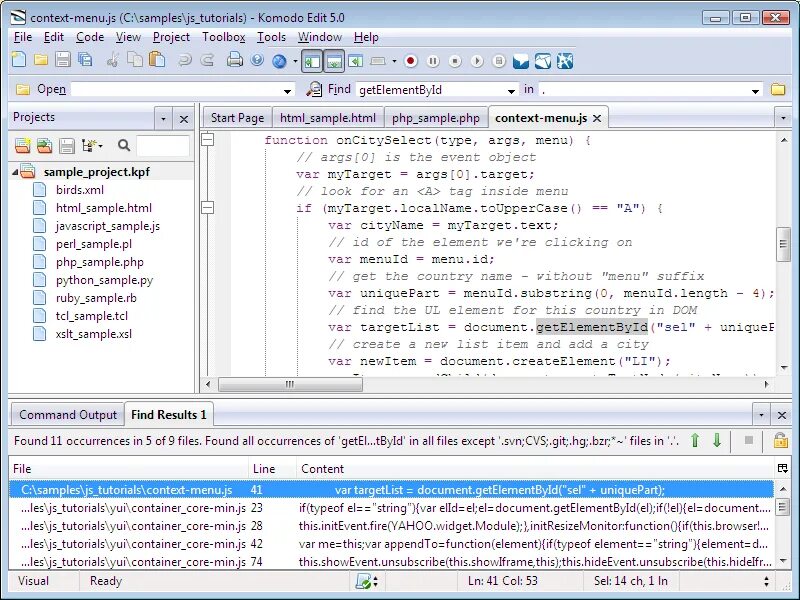Screen dimensions: 800x600
Task: Switch to the Start Page tab
Action: (237, 118)
